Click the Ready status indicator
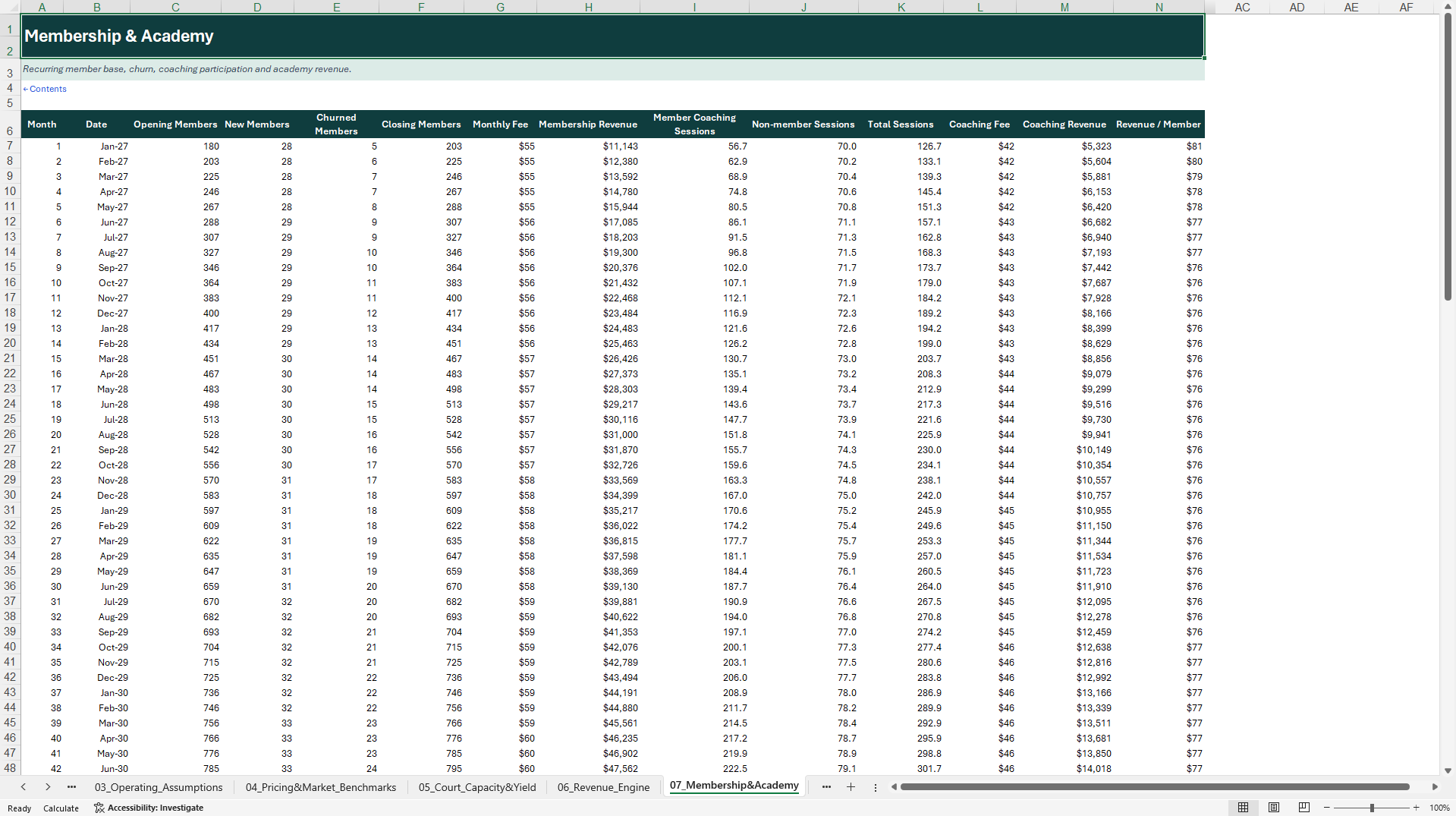 pos(19,808)
